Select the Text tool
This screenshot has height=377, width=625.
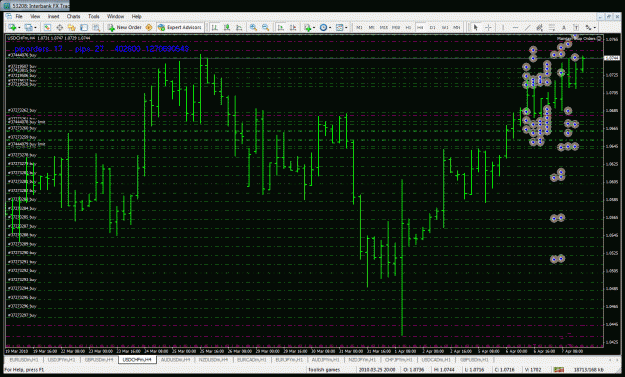click(564, 27)
